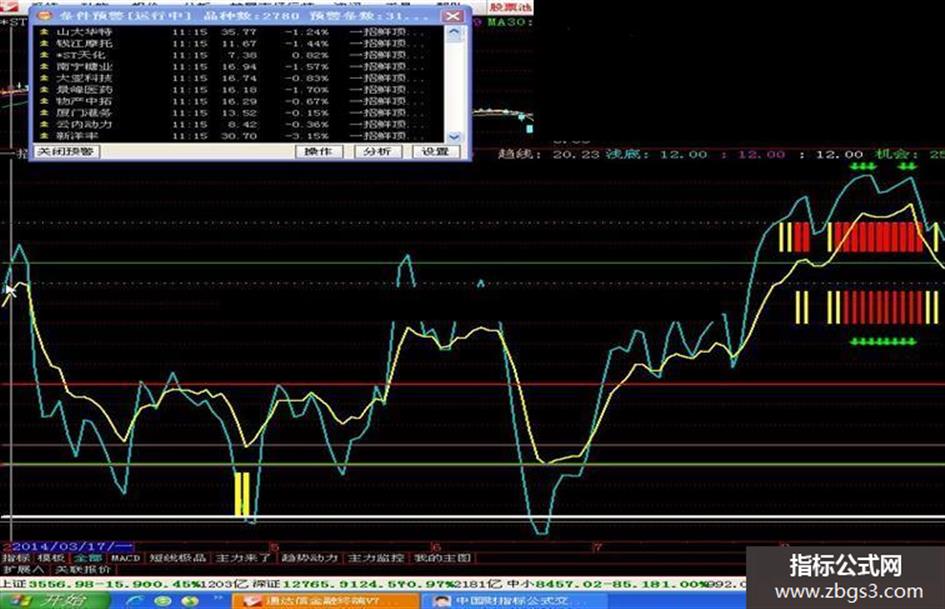This screenshot has width=945, height=609.
Task: Select the 景峰医药 stock name
Action: coord(84,89)
